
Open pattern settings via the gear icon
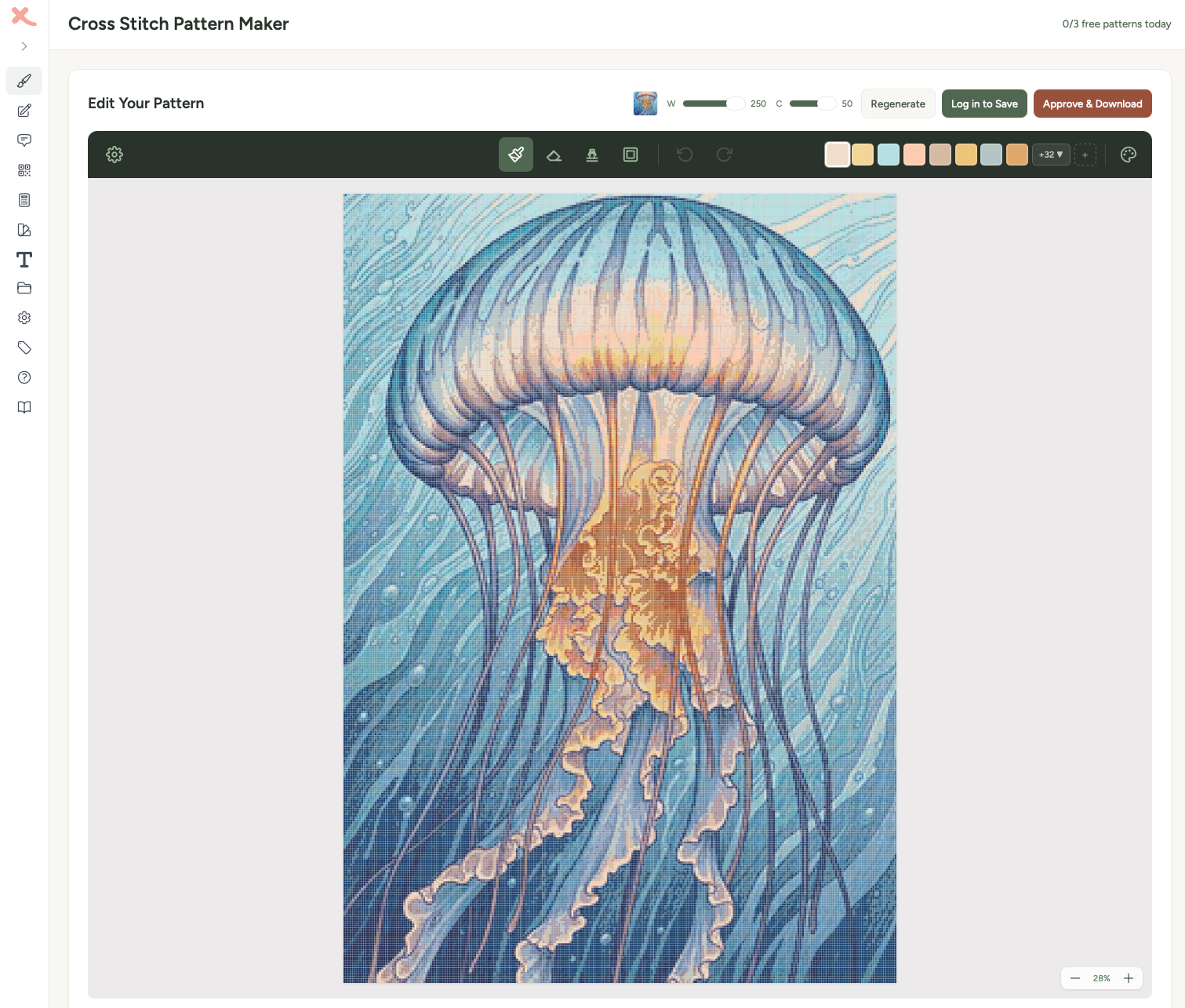pyautogui.click(x=115, y=155)
